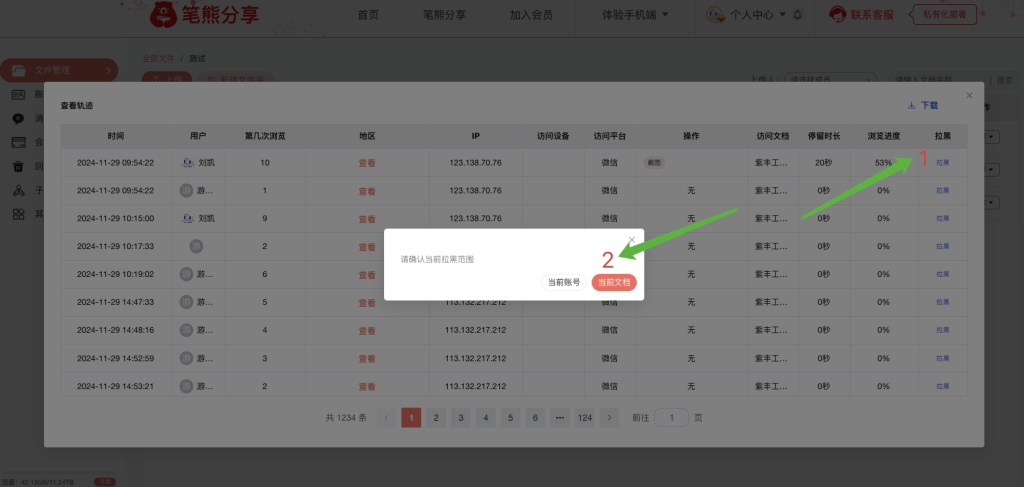The height and width of the screenshot is (487, 1024).
Task: Click 拉黑 for the 10:19:02 row
Action: pos(942,274)
